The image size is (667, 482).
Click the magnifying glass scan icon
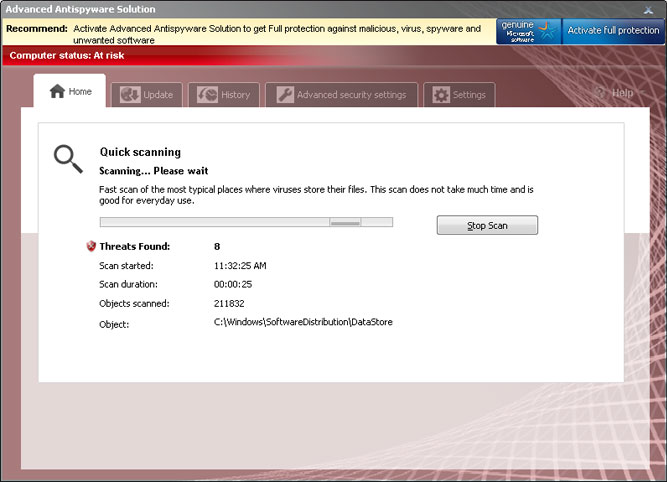(x=68, y=159)
